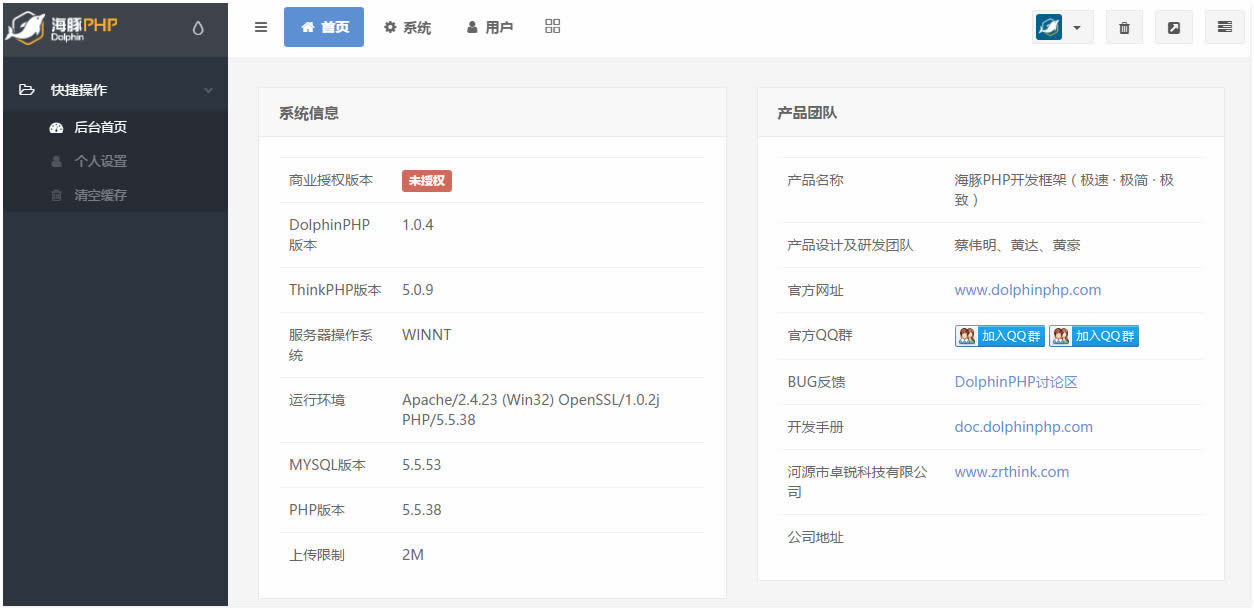Select the 首页 top navigation tab
The width and height of the screenshot is (1254, 610).
click(x=324, y=28)
